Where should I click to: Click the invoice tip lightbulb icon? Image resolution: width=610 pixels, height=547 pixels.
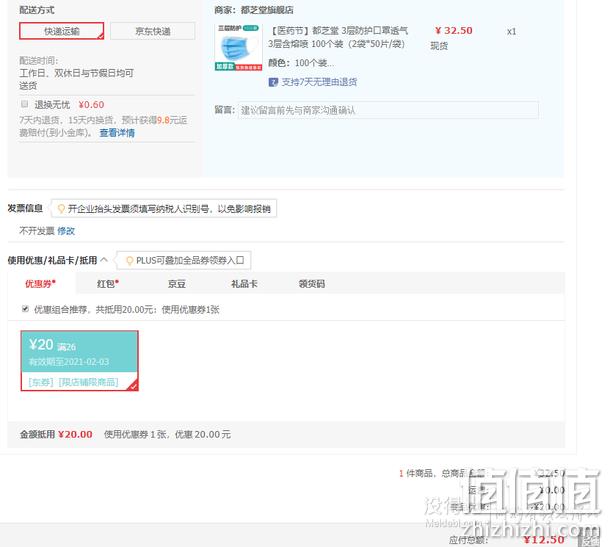tap(61, 209)
